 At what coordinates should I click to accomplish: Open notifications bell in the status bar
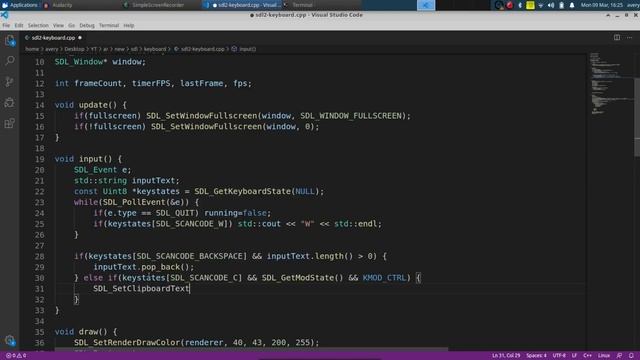[631, 356]
